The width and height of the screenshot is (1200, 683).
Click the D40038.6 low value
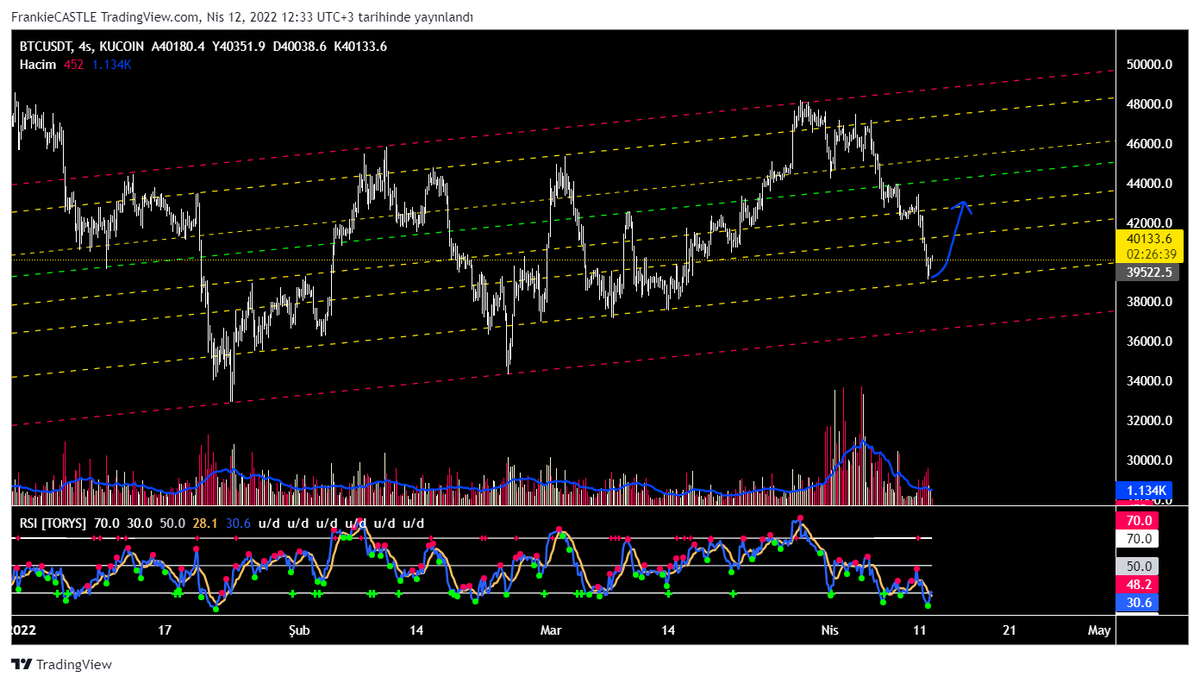pyautogui.click(x=300, y=46)
